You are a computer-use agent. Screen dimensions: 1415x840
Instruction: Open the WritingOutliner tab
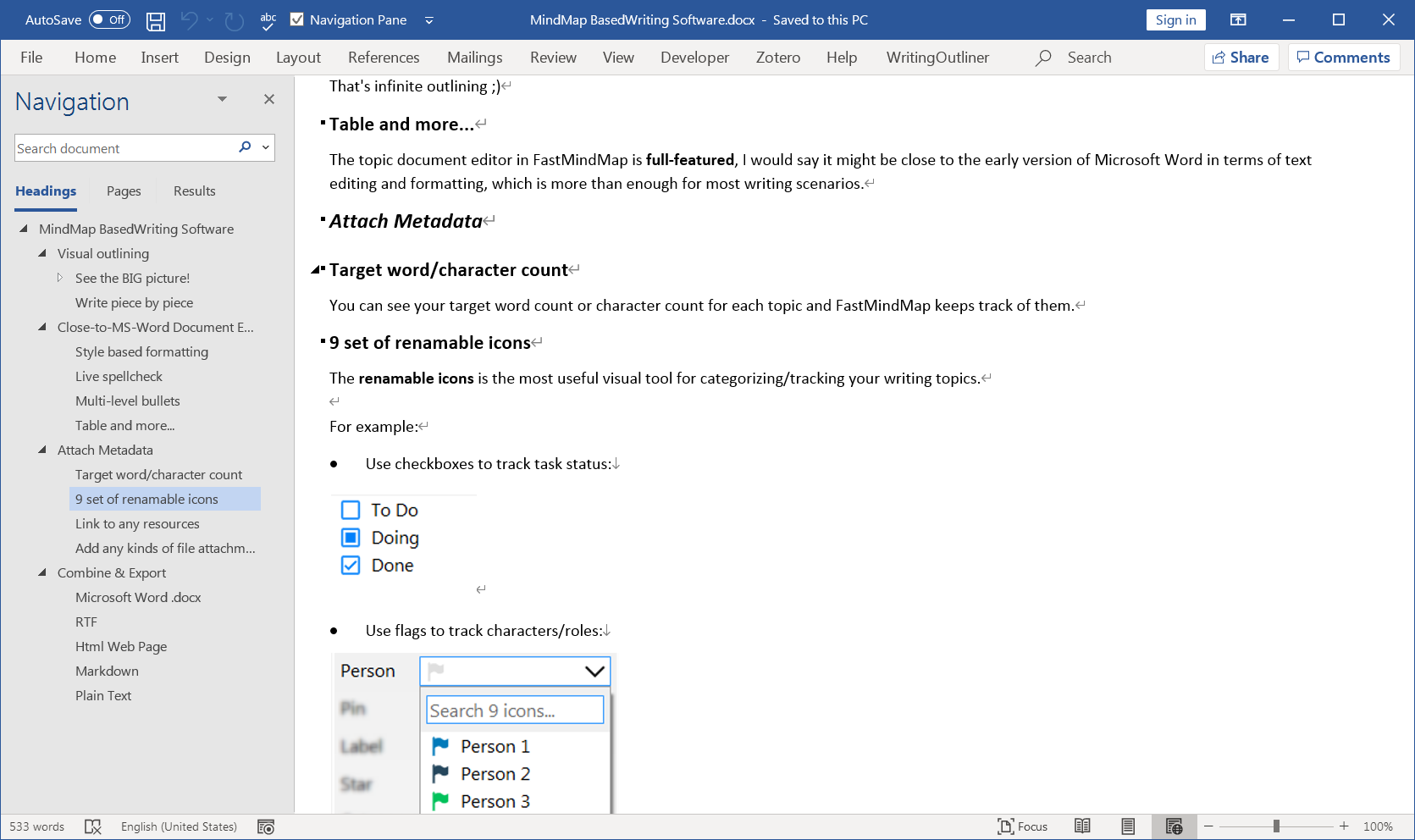[937, 58]
